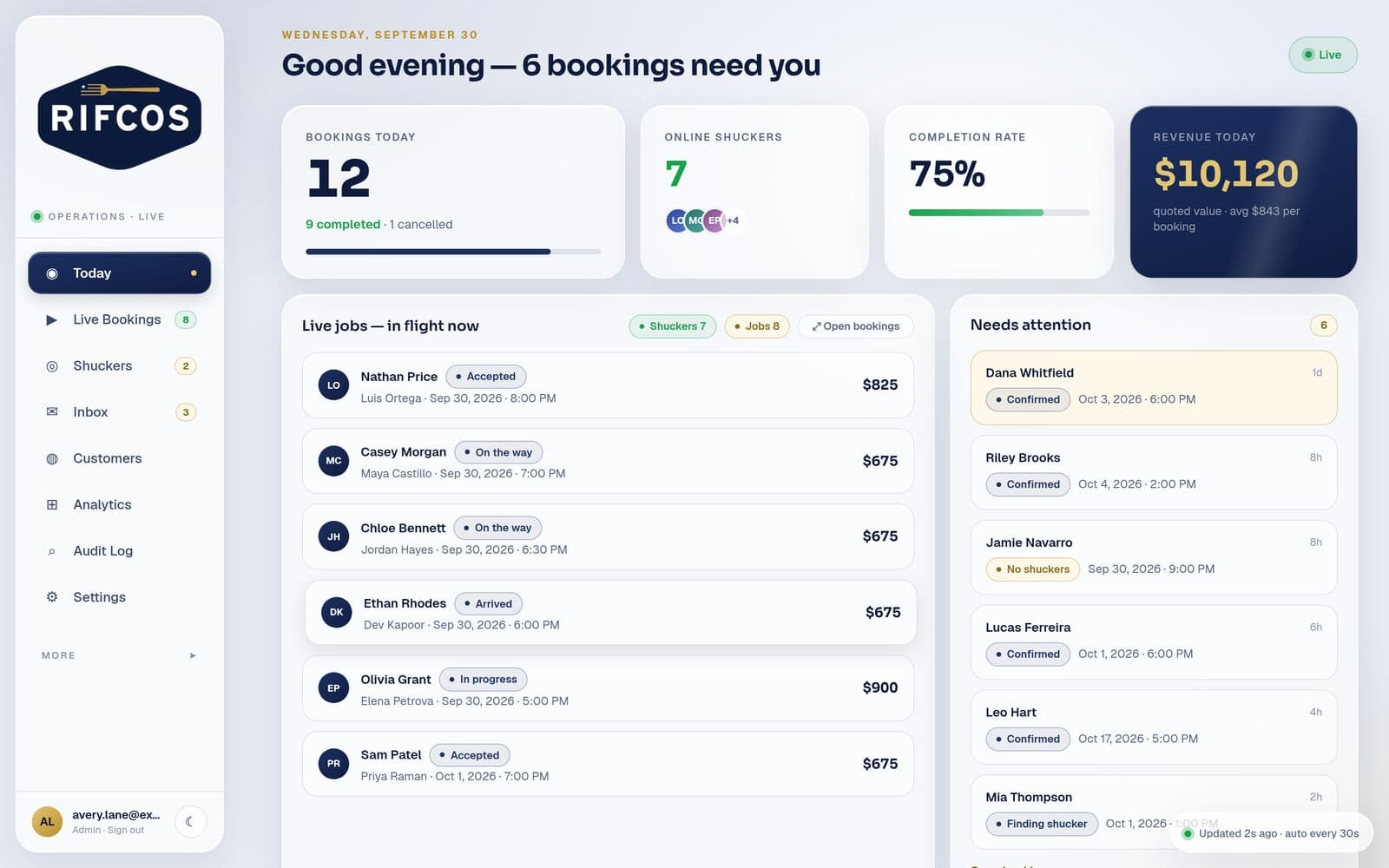Toggle dark mode moon button
The image size is (1389, 868).
[190, 821]
